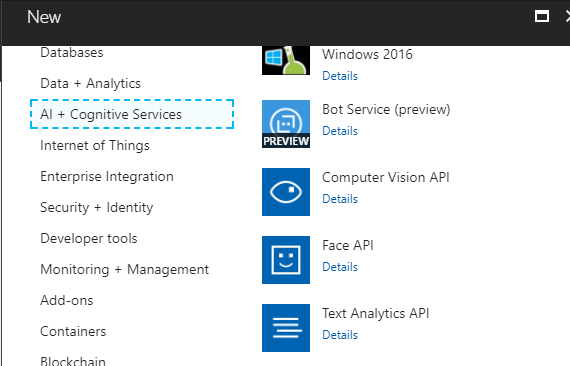Open the Containers category
This screenshot has width=570, height=366.
click(x=73, y=331)
